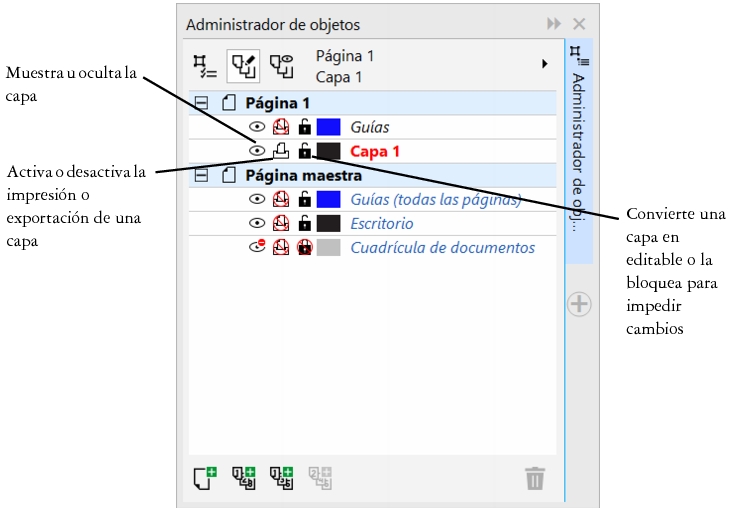Viewport: 745px width, 510px height.
Task: Select the Guías (todas las páginas) layer
Action: 435,199
